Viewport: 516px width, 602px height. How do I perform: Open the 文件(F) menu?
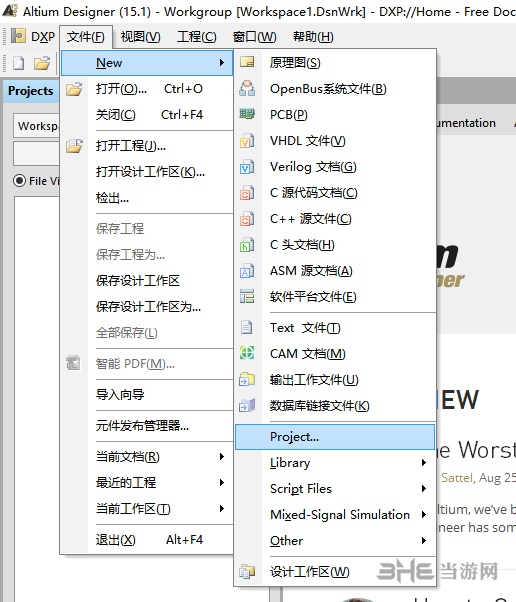point(86,37)
